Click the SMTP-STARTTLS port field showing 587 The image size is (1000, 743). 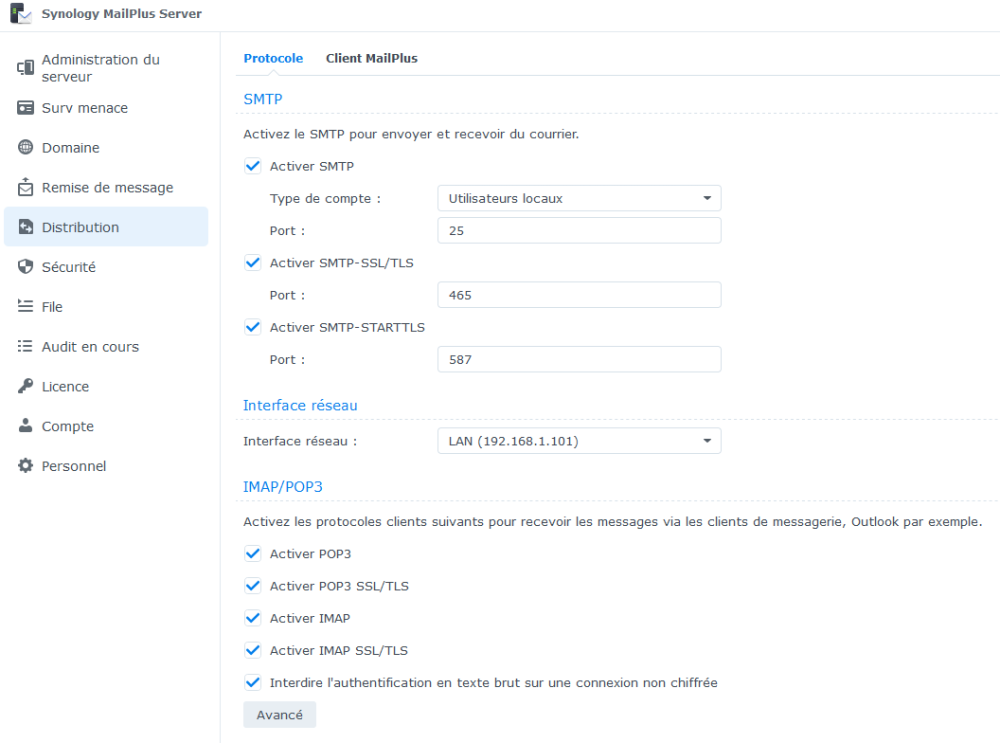[579, 360]
